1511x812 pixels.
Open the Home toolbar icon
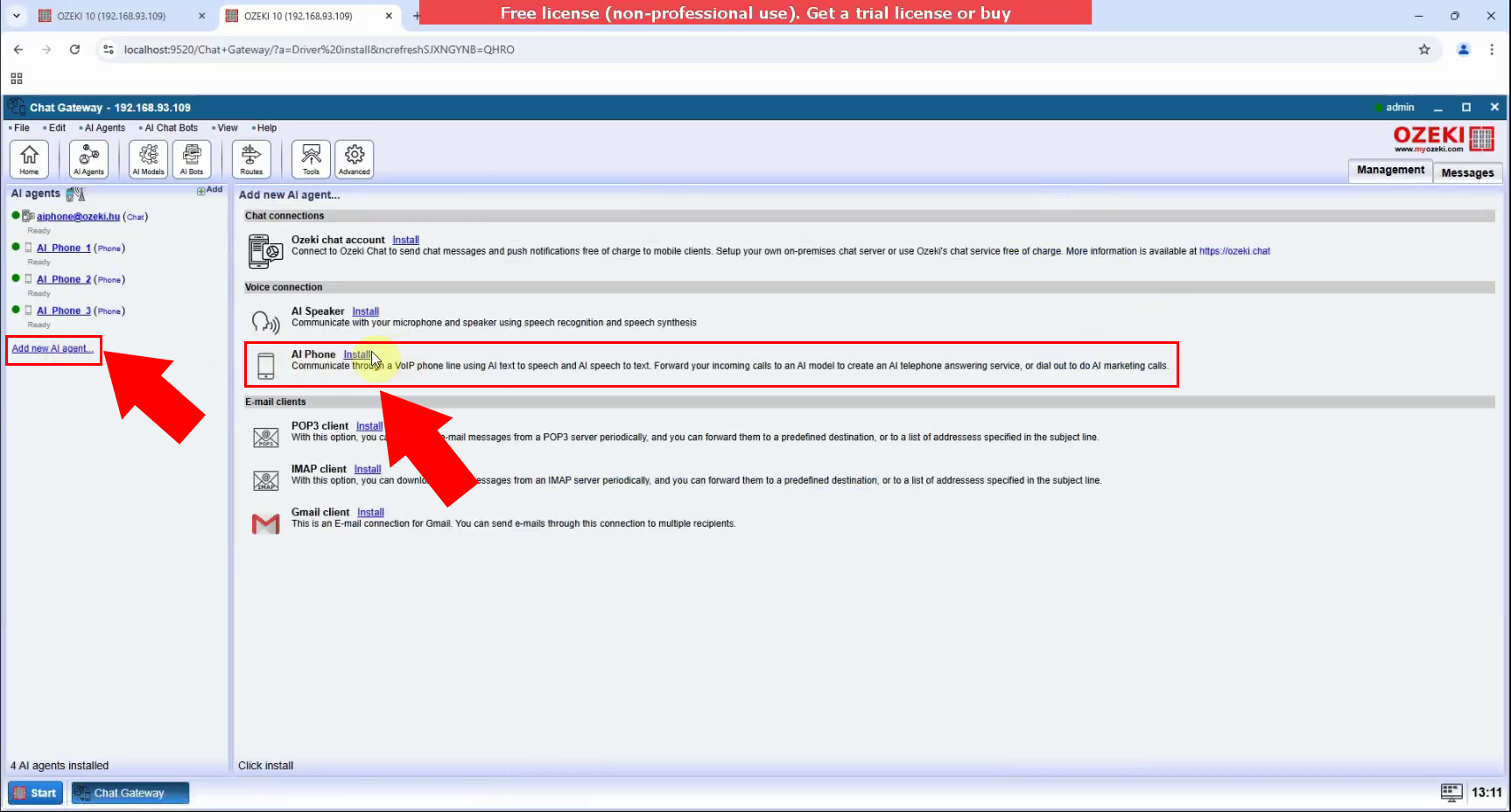[x=29, y=159]
